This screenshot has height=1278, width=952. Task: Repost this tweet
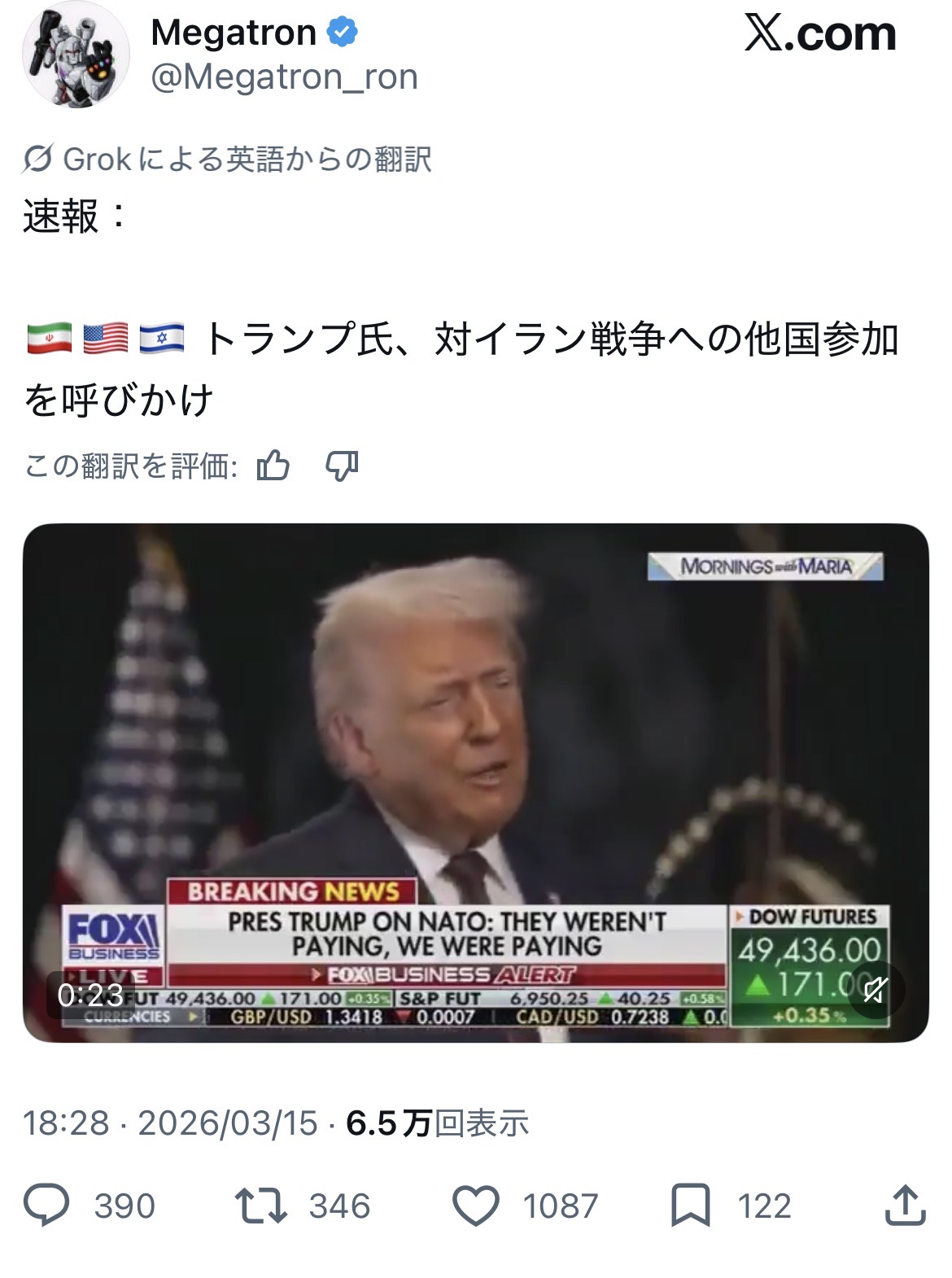(x=260, y=1206)
